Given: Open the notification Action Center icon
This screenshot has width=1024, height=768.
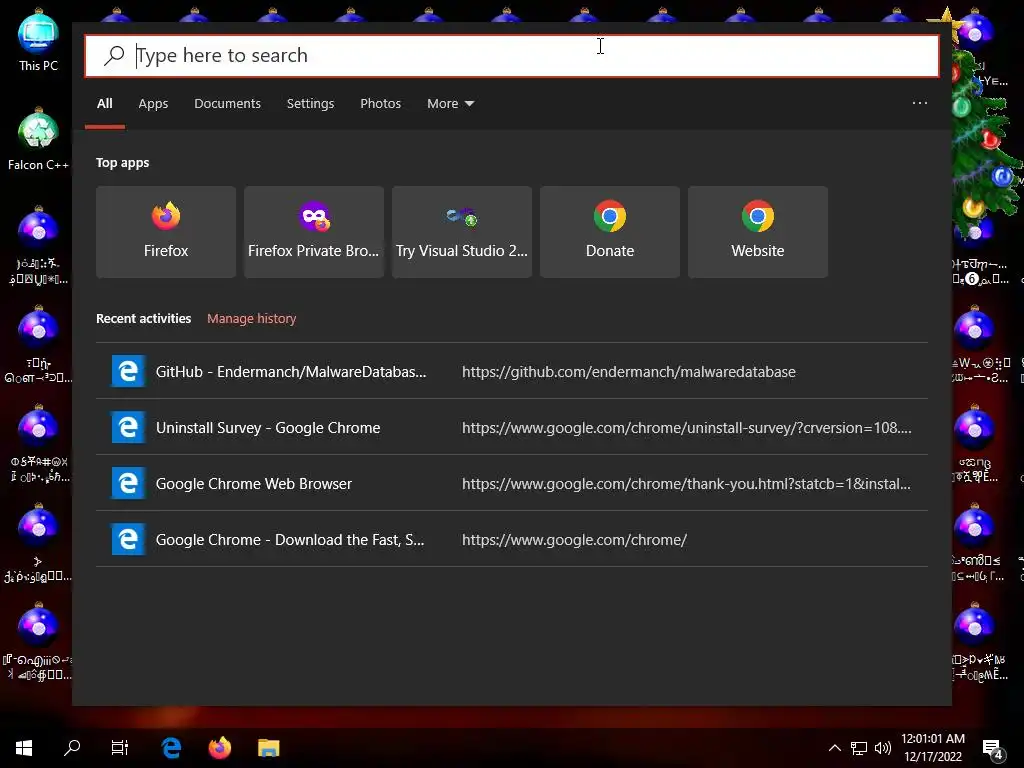Looking at the screenshot, I should [x=993, y=749].
